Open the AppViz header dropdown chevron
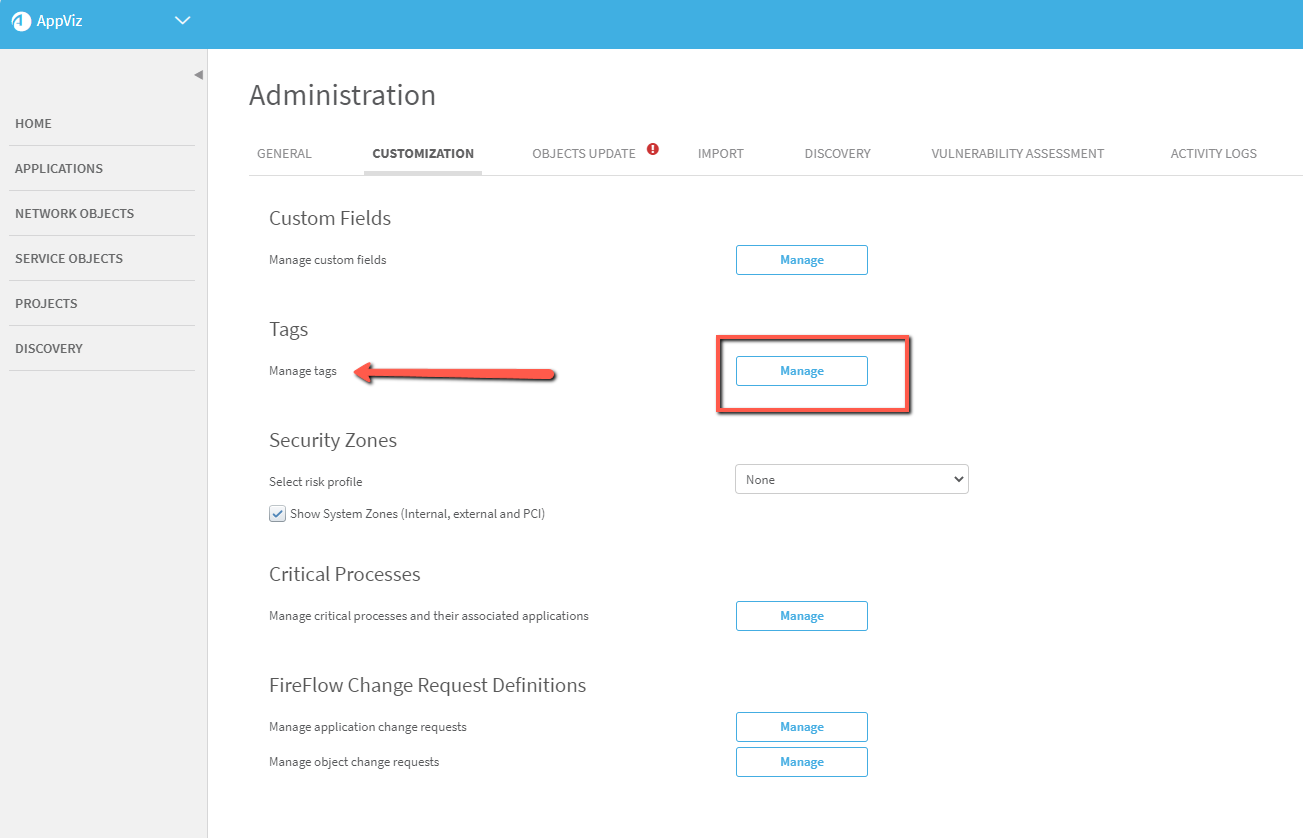1303x838 pixels. (182, 21)
